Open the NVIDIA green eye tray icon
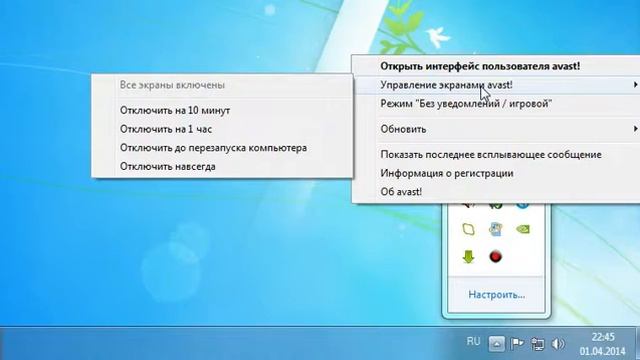The width and height of the screenshot is (640, 360). click(x=522, y=229)
